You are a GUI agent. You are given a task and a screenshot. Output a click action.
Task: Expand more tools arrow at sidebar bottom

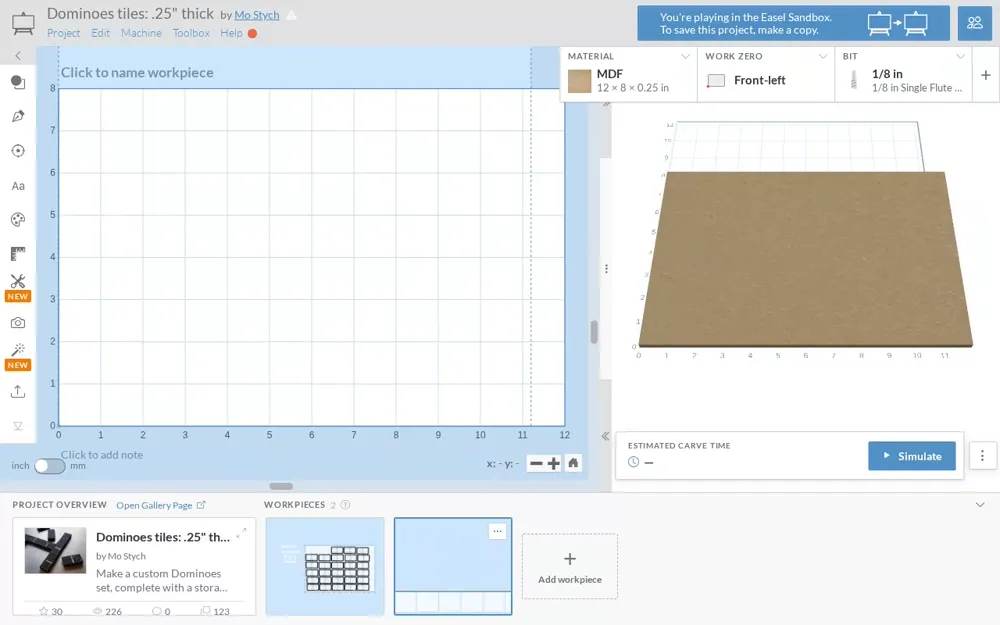click(18, 426)
